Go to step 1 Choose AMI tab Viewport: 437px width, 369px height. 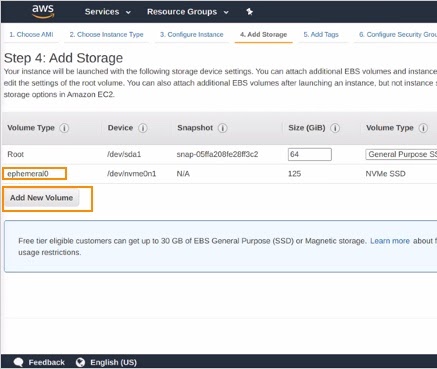31,35
